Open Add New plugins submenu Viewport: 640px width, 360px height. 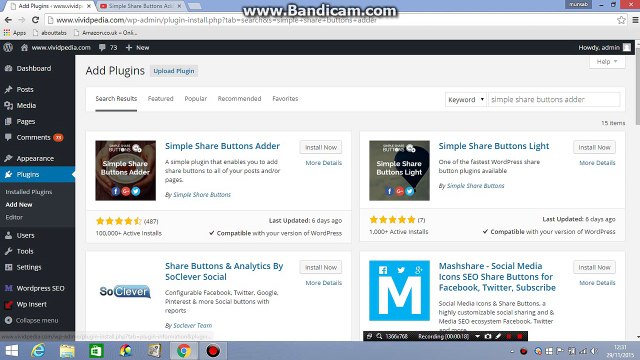[19, 204]
